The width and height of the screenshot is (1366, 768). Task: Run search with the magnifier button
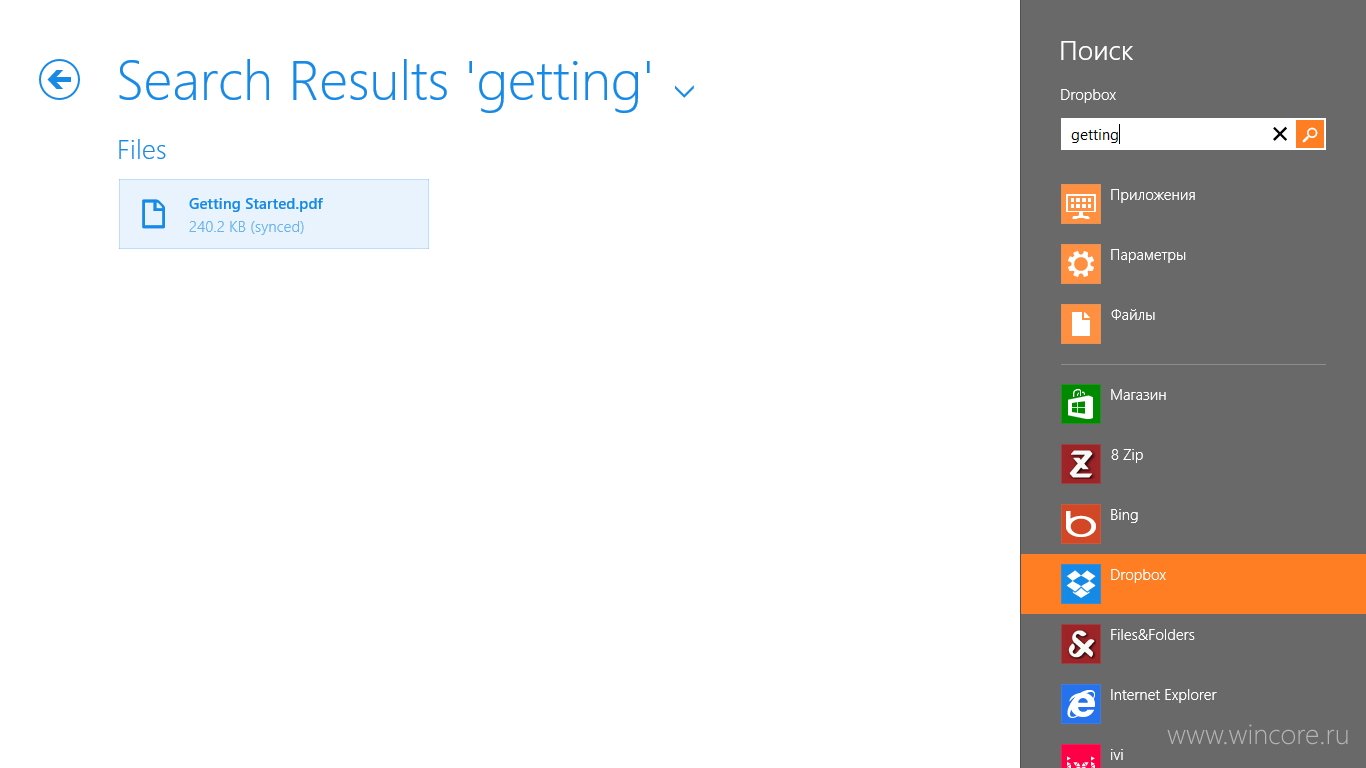coord(1310,134)
